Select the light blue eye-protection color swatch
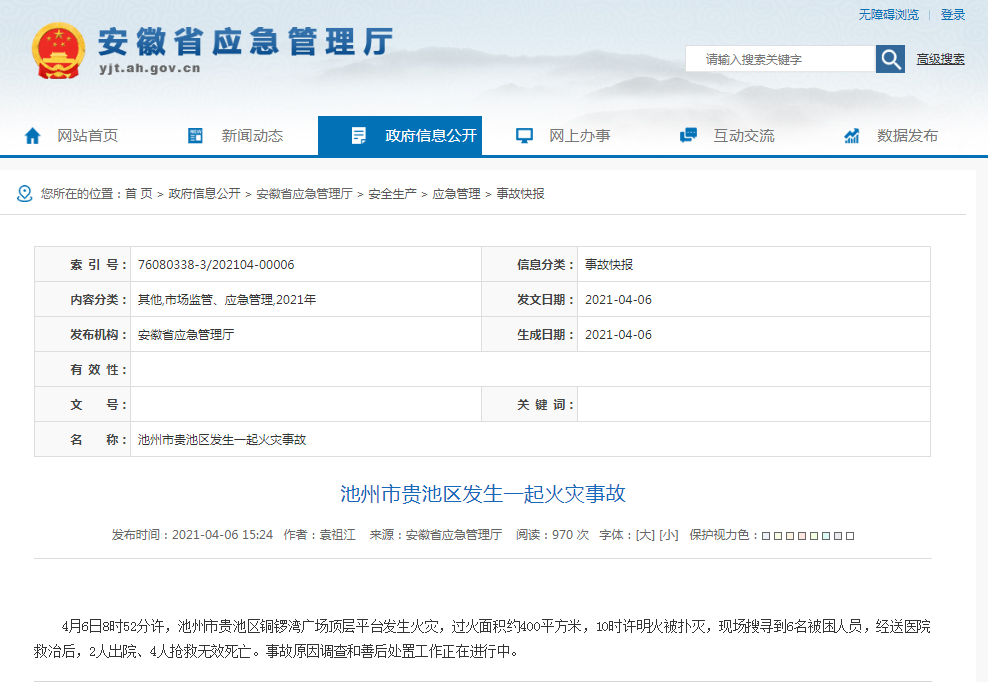This screenshot has width=988, height=682. pos(766,536)
